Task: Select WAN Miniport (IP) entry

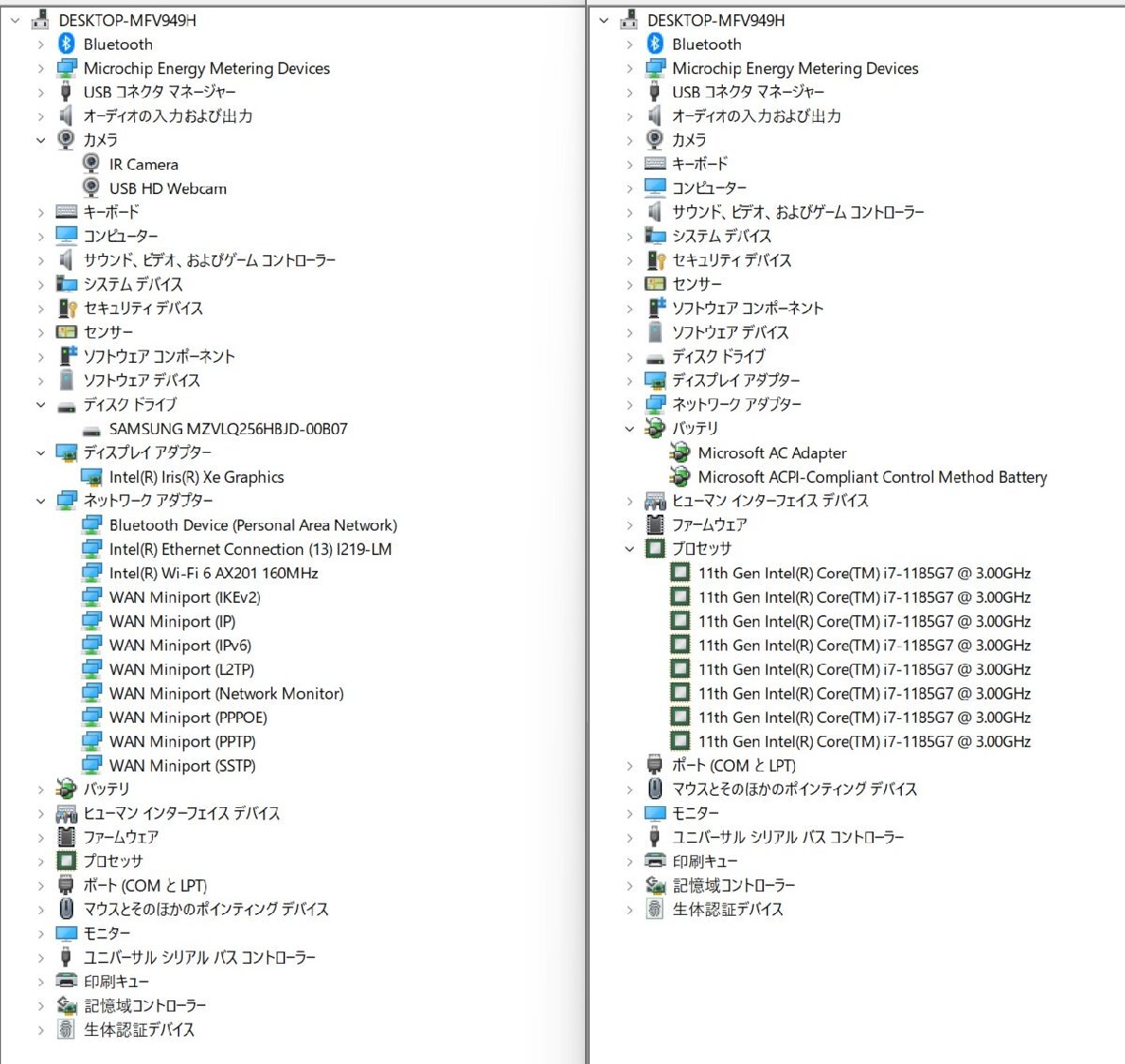Action: tap(172, 622)
